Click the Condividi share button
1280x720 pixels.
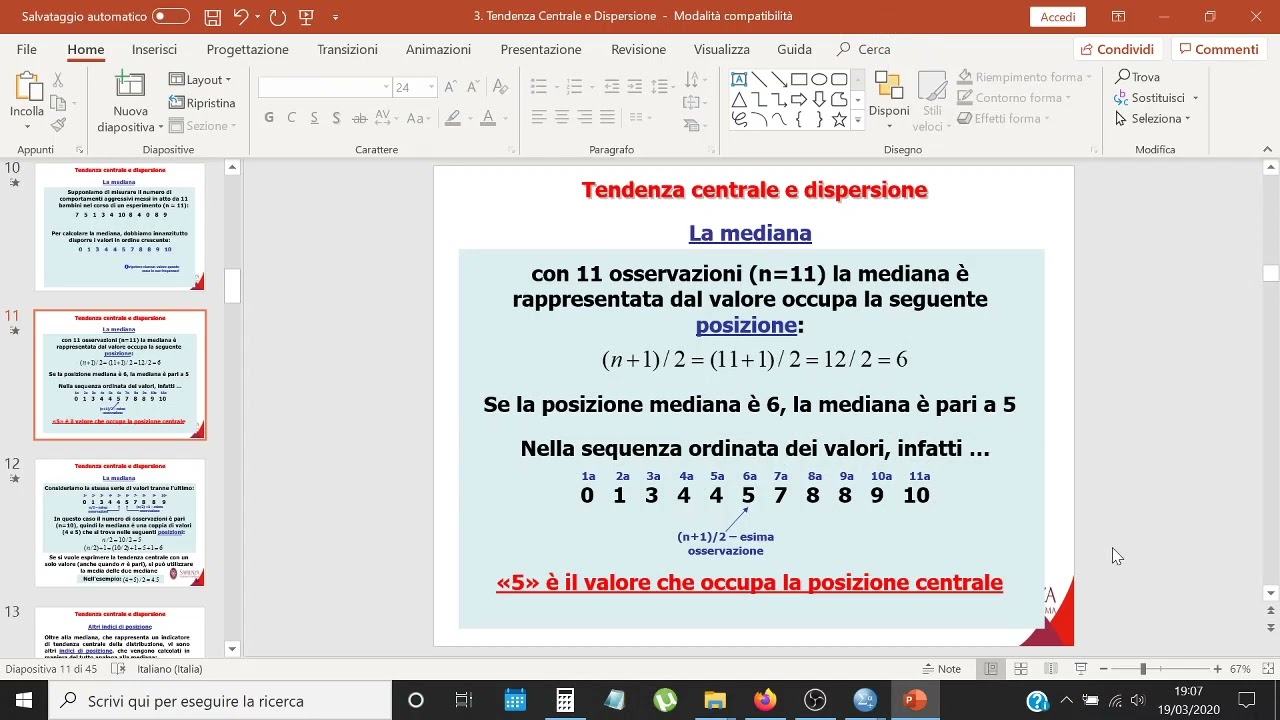coord(1117,49)
